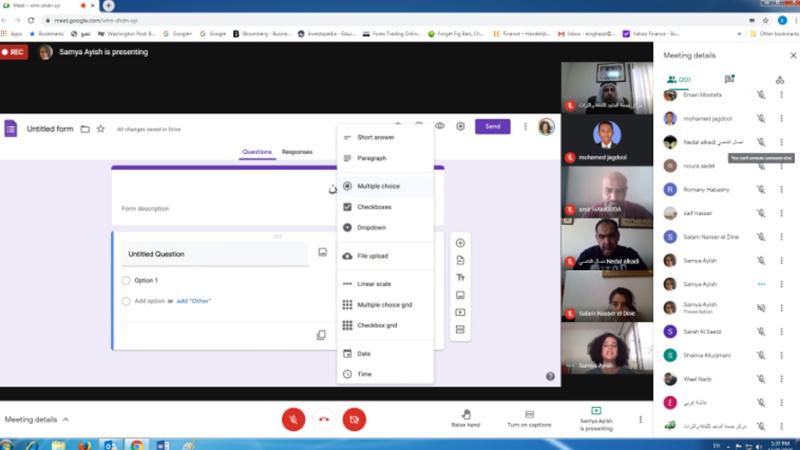Open more options for Romany Habashy

pyautogui.click(x=782, y=188)
